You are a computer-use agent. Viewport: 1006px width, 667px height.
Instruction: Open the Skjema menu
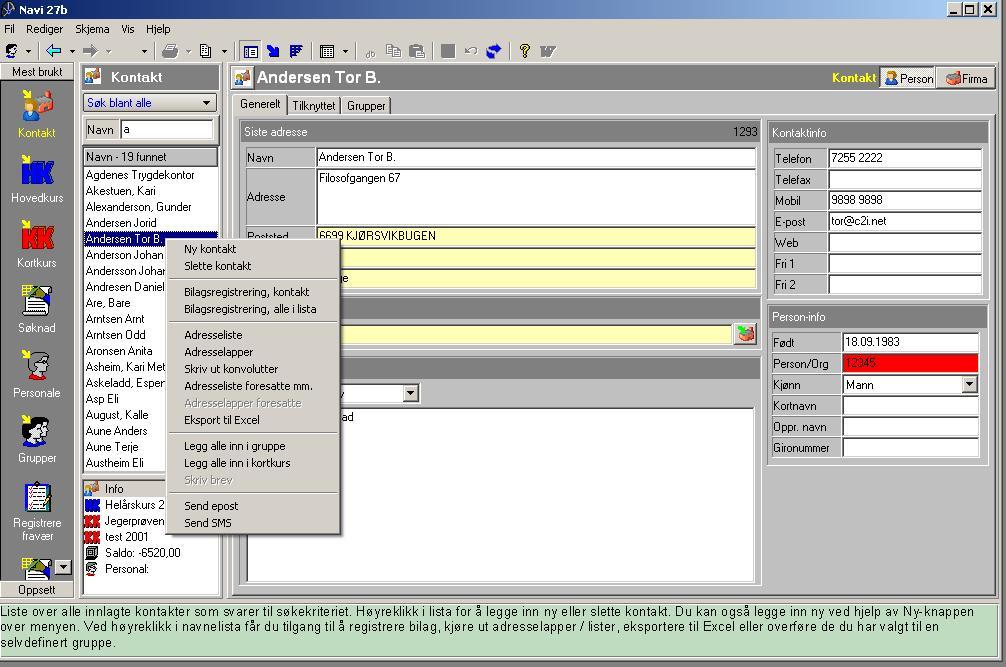pos(92,29)
